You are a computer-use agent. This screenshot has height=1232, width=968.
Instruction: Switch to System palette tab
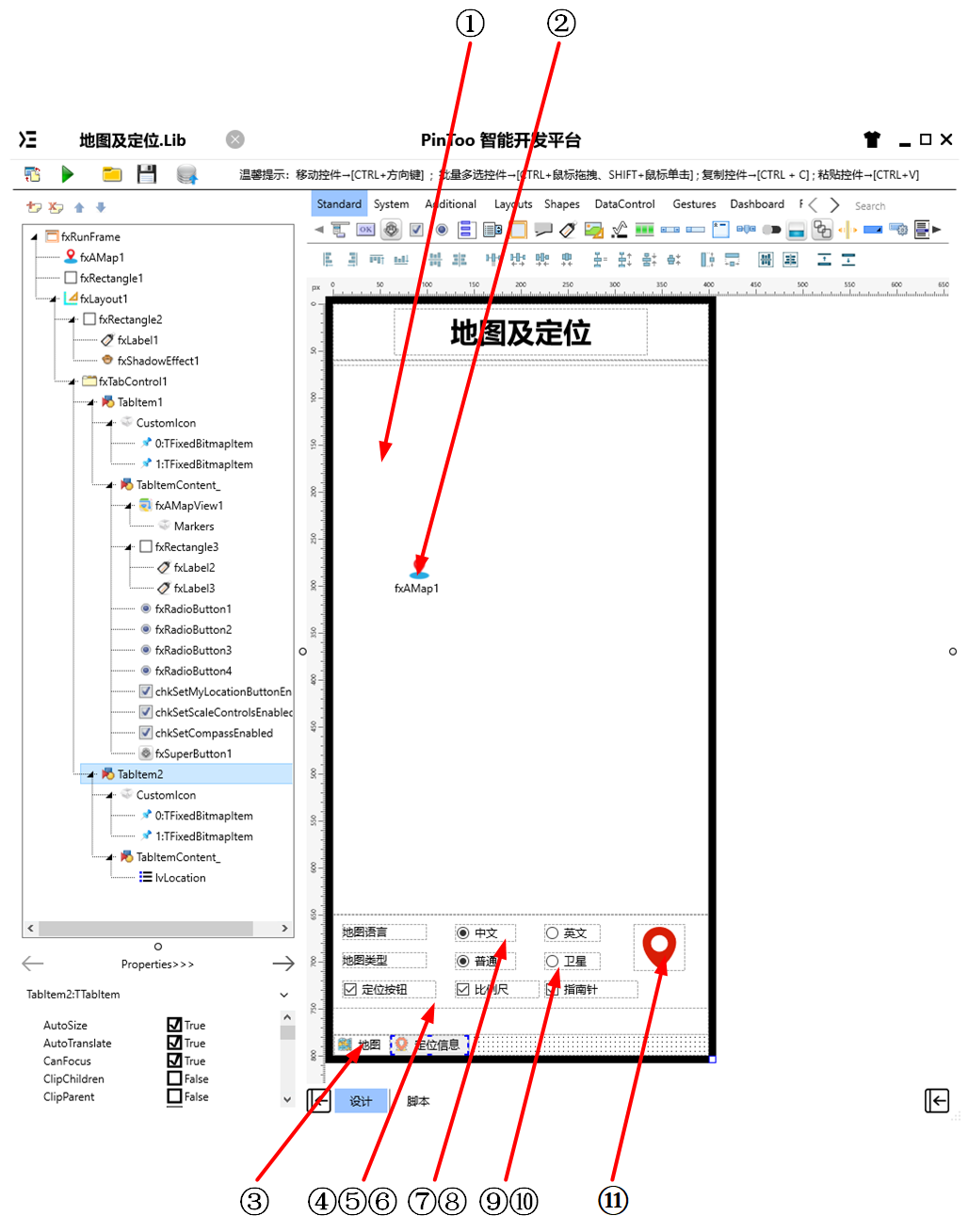391,203
